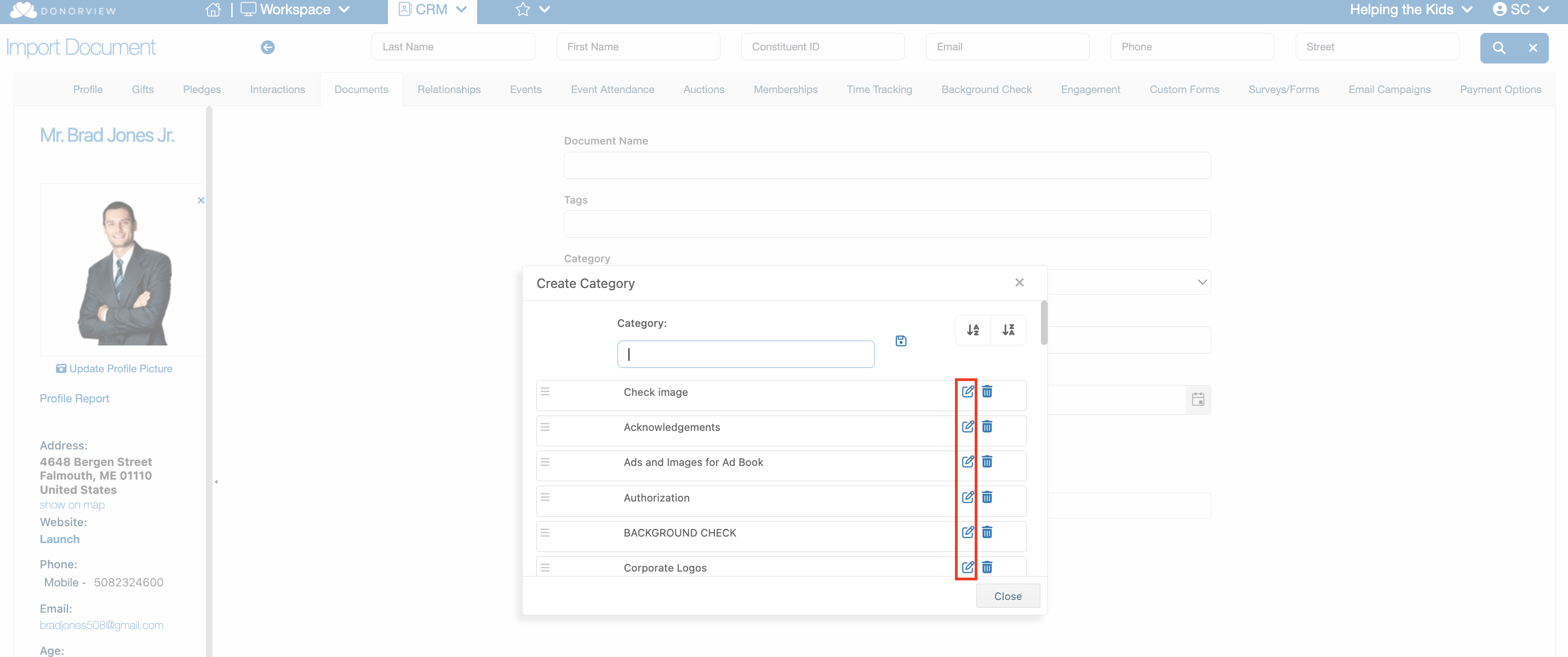
Task: Open the Workspace dropdown menu
Action: [x=295, y=10]
